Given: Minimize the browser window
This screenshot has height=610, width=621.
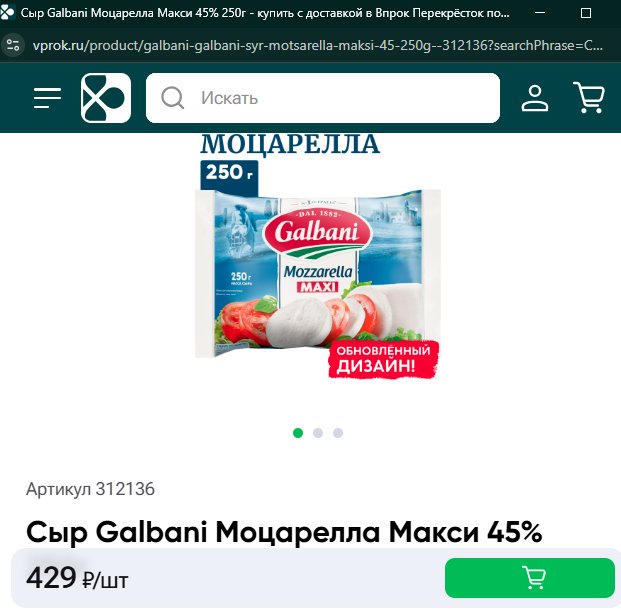Looking at the screenshot, I should (540, 13).
